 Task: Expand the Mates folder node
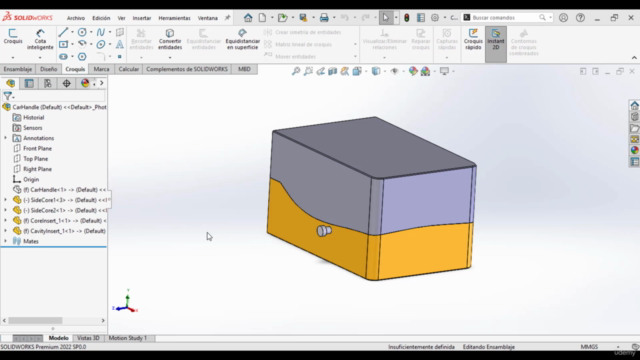pos(5,241)
